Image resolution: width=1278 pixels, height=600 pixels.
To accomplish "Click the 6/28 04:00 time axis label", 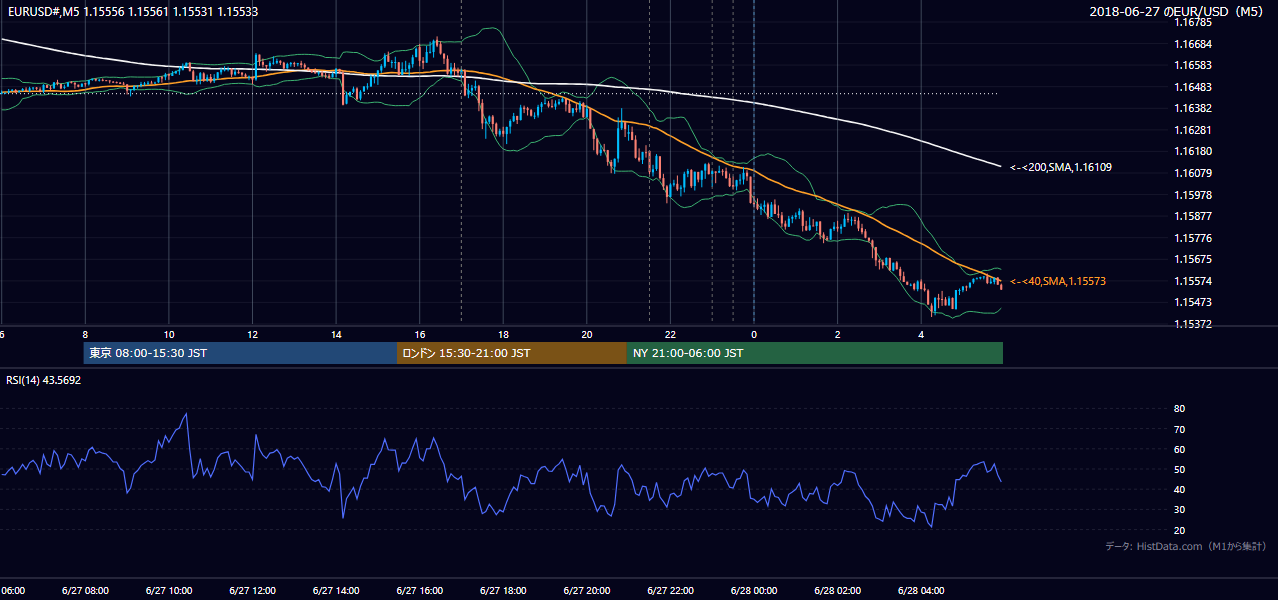I will (x=921, y=590).
